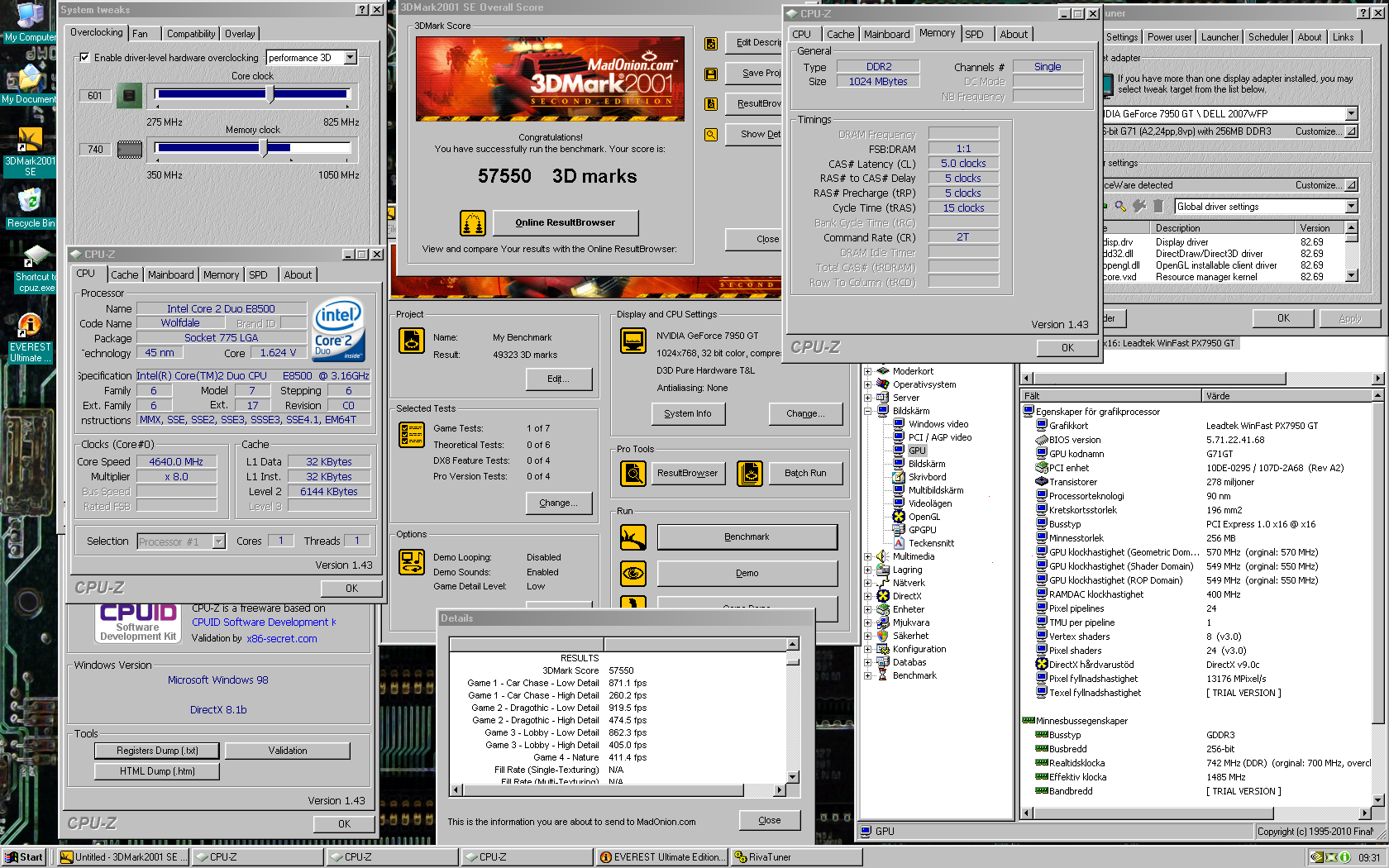The width and height of the screenshot is (1389, 868).
Task: Switch to the Scheduler tab in RivaTuner
Action: pyautogui.click(x=1268, y=37)
